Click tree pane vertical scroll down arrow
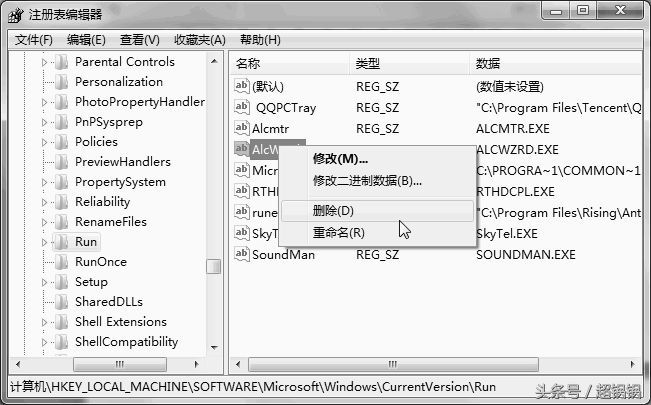The width and height of the screenshot is (651, 405). click(214, 347)
